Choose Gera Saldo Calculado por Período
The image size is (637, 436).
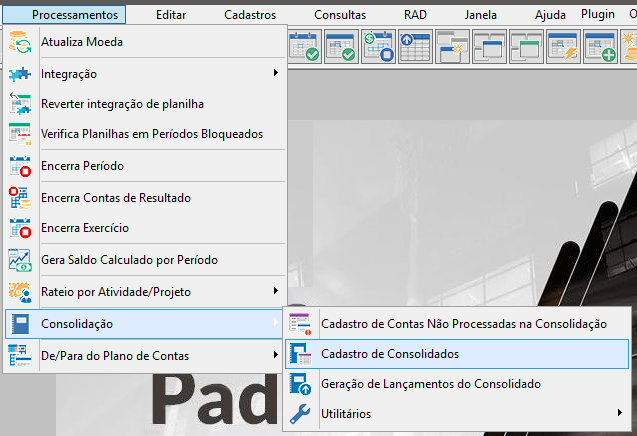(x=144, y=260)
